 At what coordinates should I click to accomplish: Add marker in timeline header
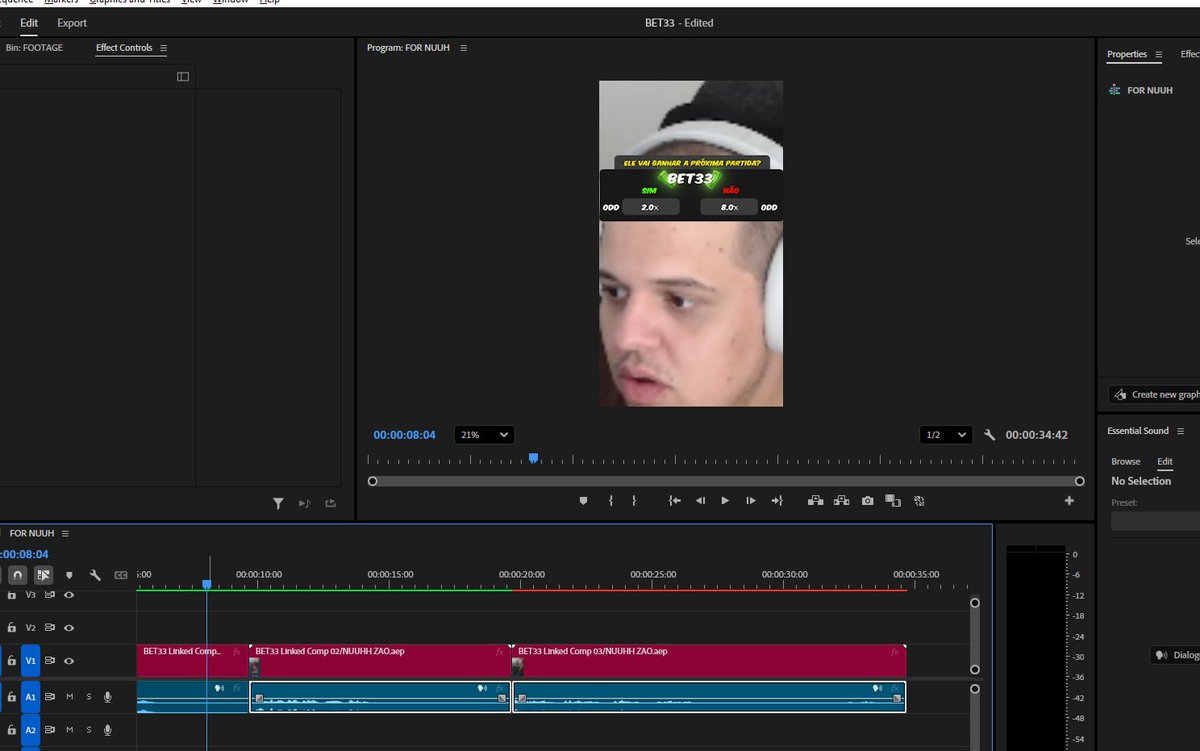[x=69, y=575]
